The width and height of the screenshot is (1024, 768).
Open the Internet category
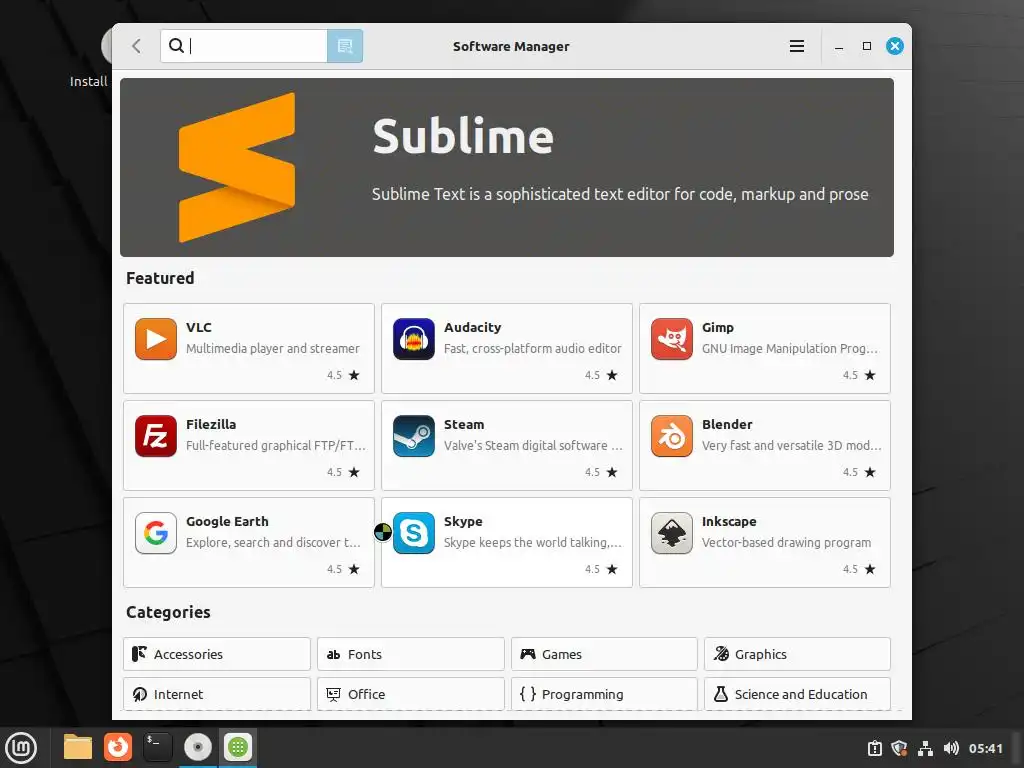pyautogui.click(x=217, y=694)
